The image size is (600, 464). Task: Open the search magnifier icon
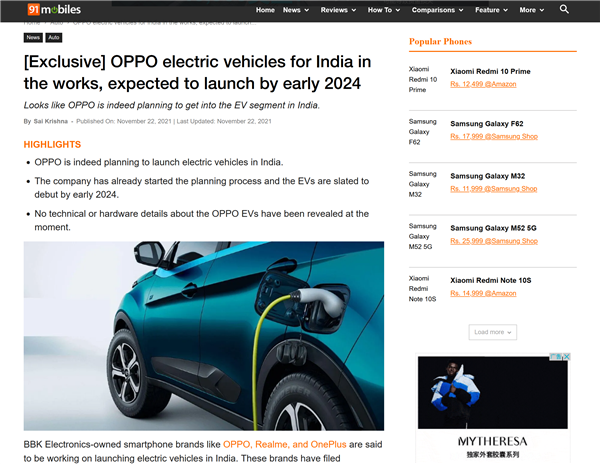(x=564, y=10)
